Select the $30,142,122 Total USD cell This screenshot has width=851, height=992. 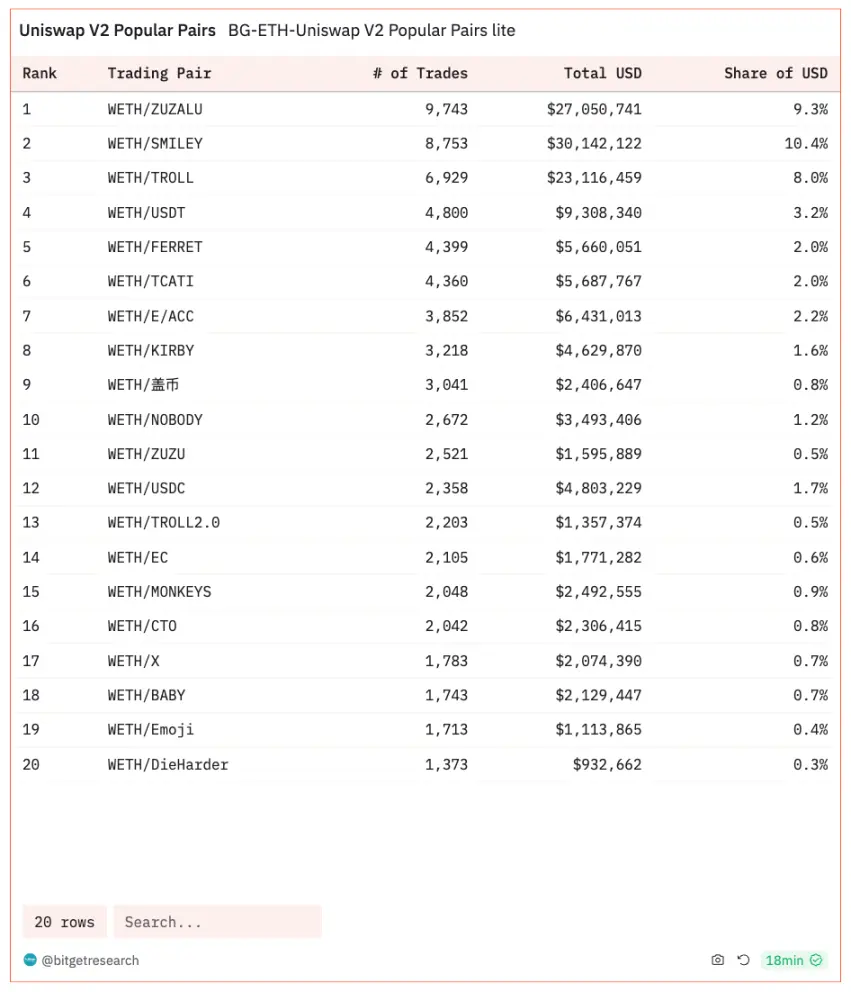pyautogui.click(x=594, y=143)
